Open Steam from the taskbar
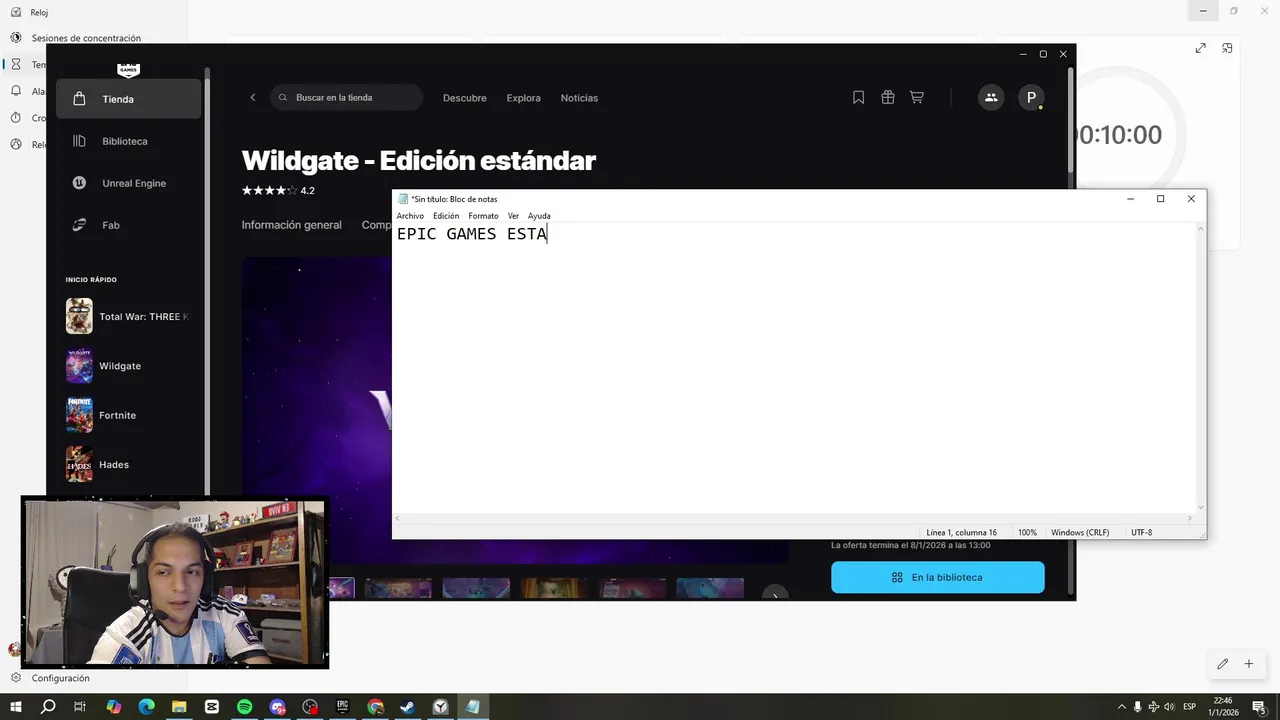 pyautogui.click(x=408, y=707)
